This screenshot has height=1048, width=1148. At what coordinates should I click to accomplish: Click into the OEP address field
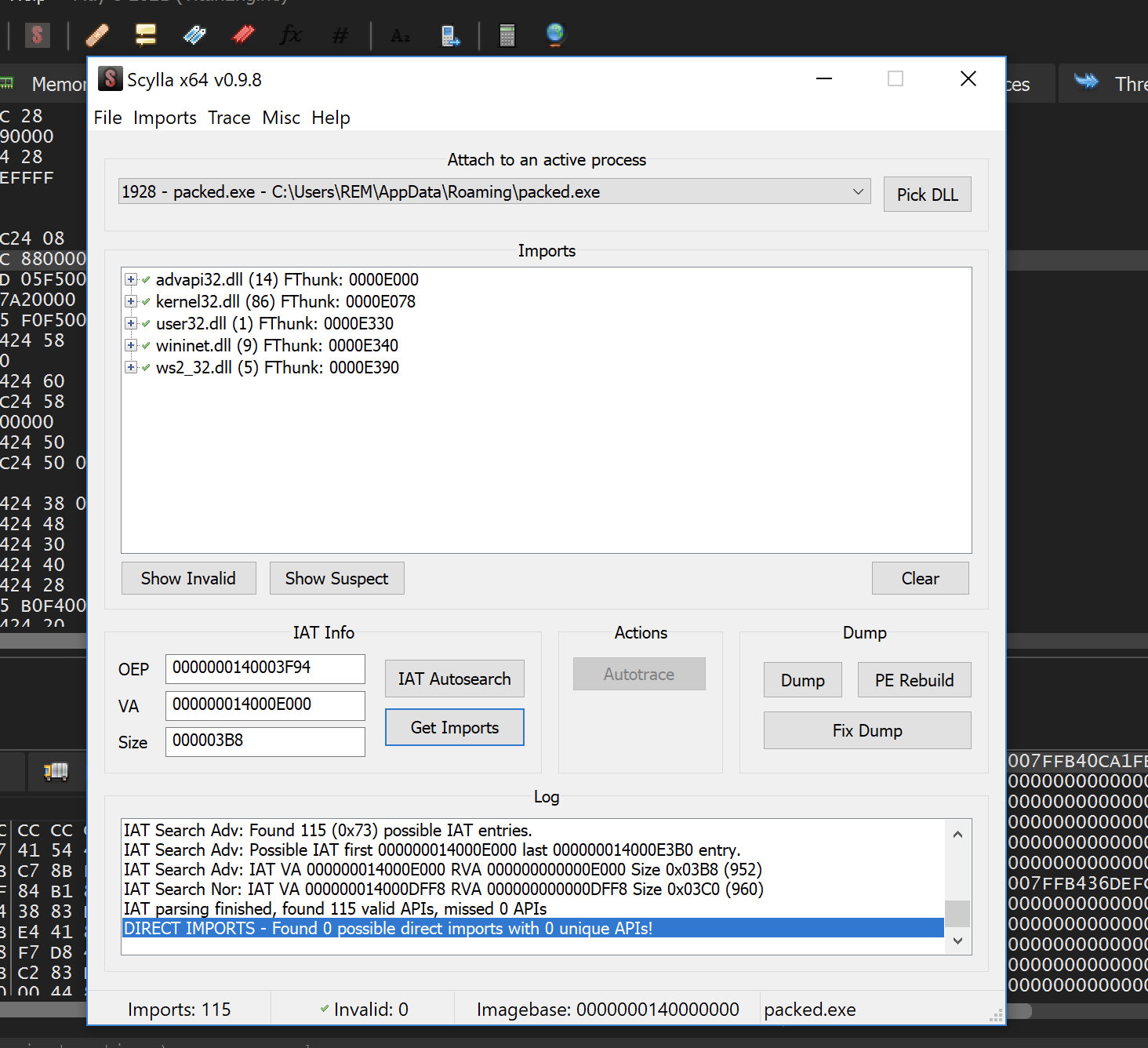(265, 669)
